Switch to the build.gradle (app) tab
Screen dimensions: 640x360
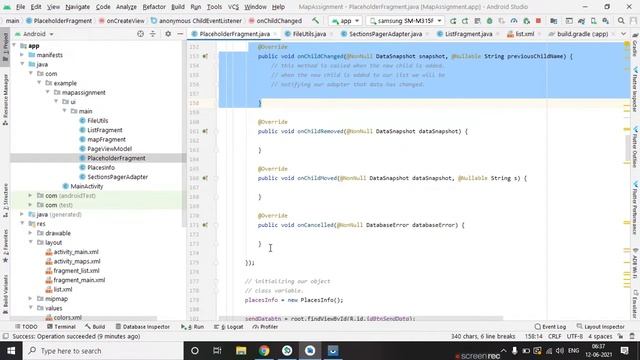tap(582, 34)
